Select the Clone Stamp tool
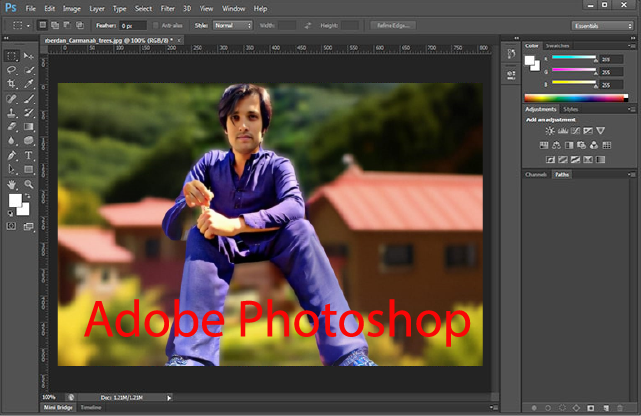This screenshot has width=641, height=416. [x=11, y=112]
